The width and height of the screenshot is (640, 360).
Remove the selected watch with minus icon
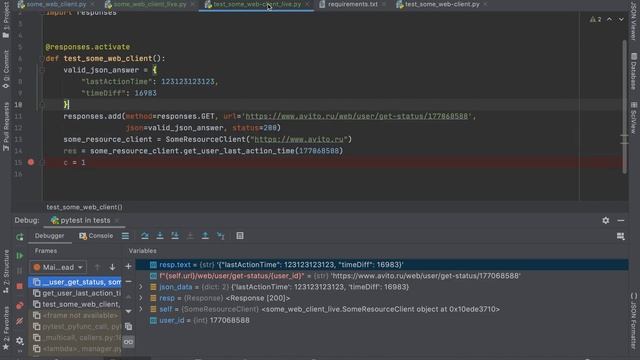(x=128, y=282)
